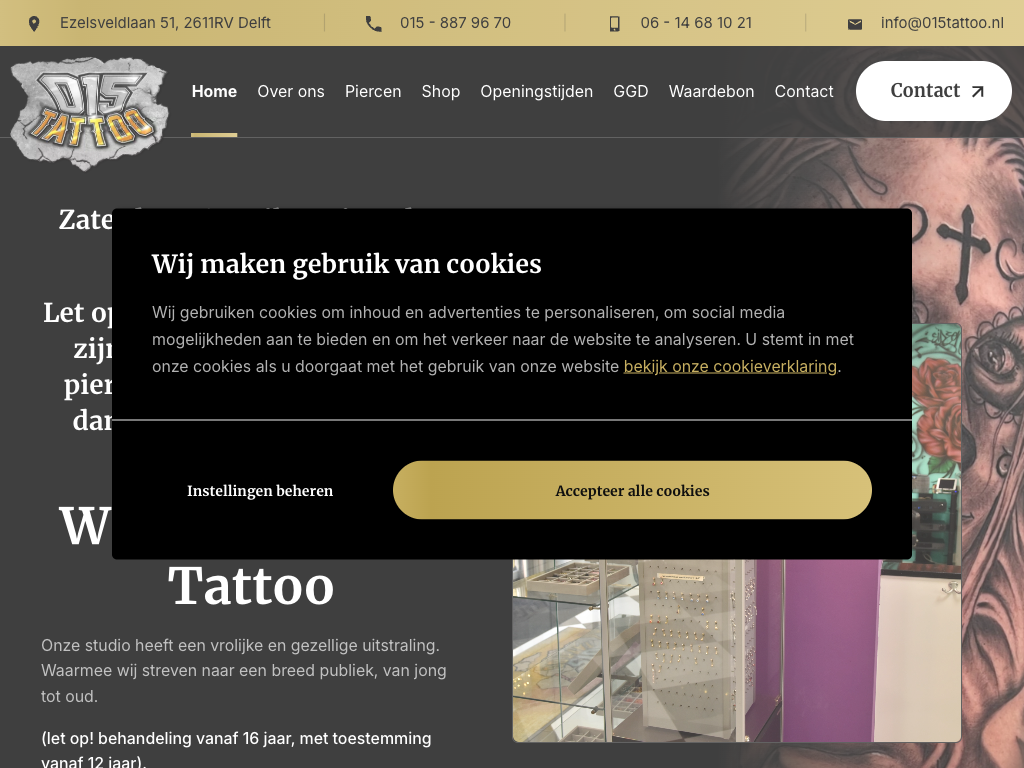Open the GGD menu item
1024x768 pixels.
(x=631, y=91)
